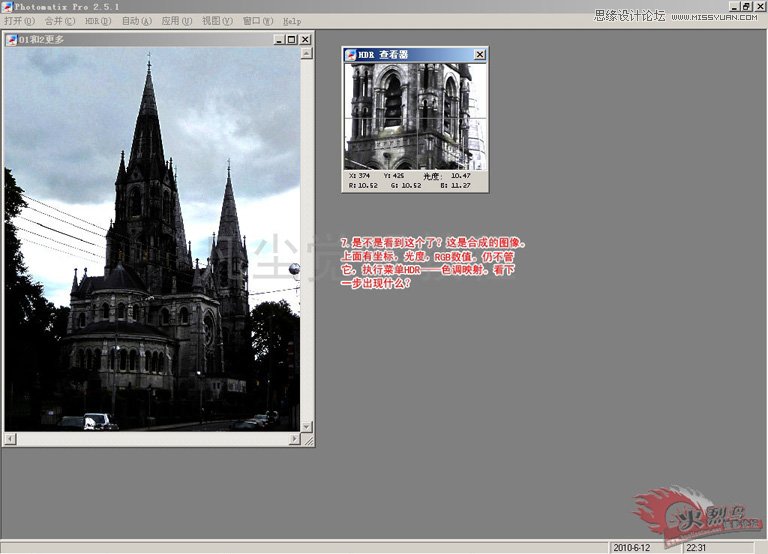Close the HDR 查看器 window
This screenshot has height=554, width=768.
480,54
